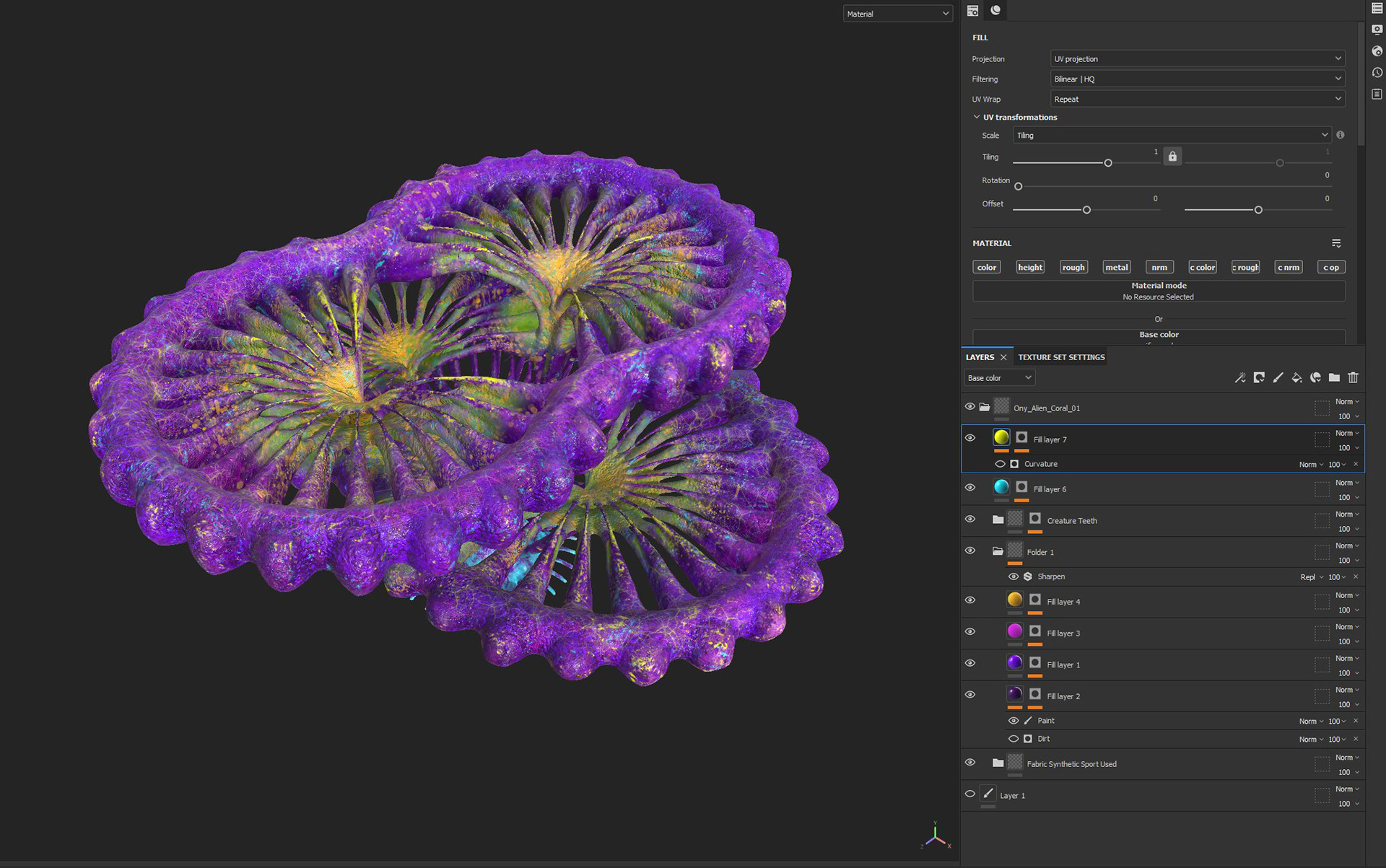This screenshot has width=1386, height=868.
Task: Open the Base color channel dropdown
Action: click(999, 378)
